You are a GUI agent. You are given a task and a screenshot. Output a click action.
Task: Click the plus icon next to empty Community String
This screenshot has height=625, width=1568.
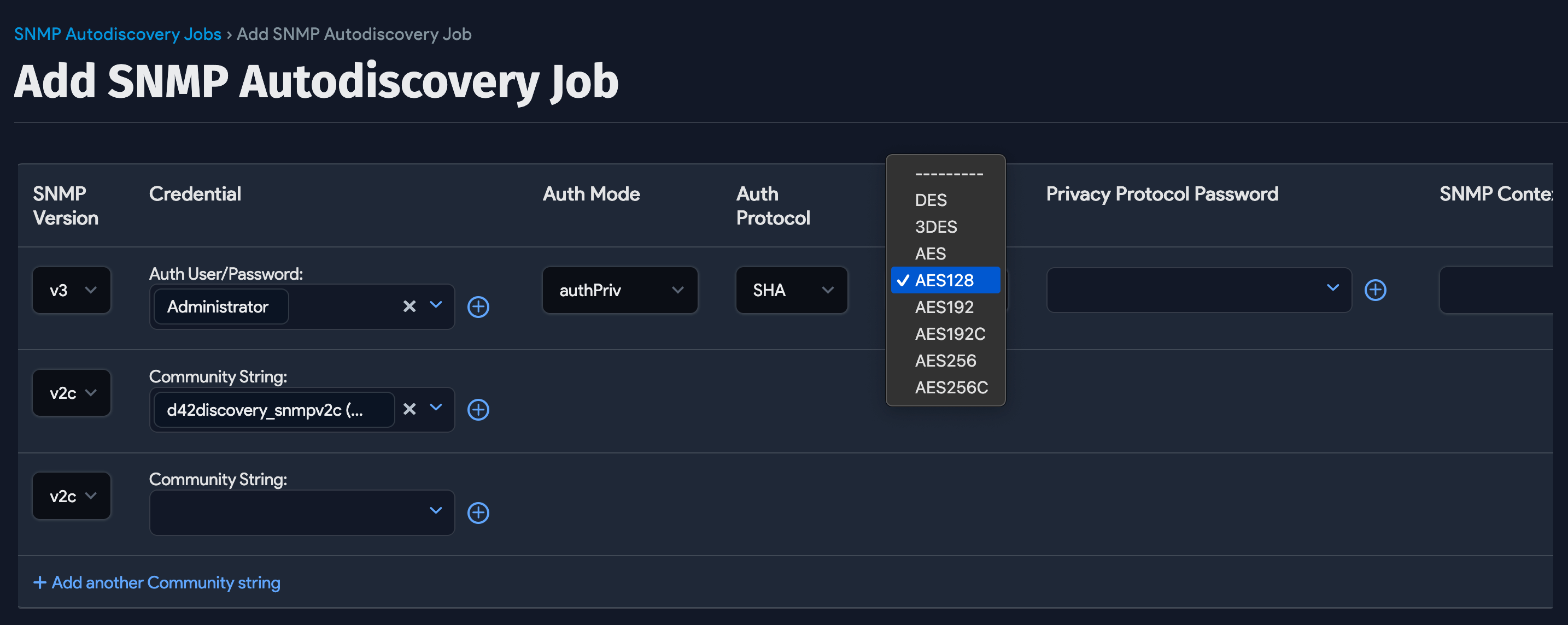tap(478, 512)
